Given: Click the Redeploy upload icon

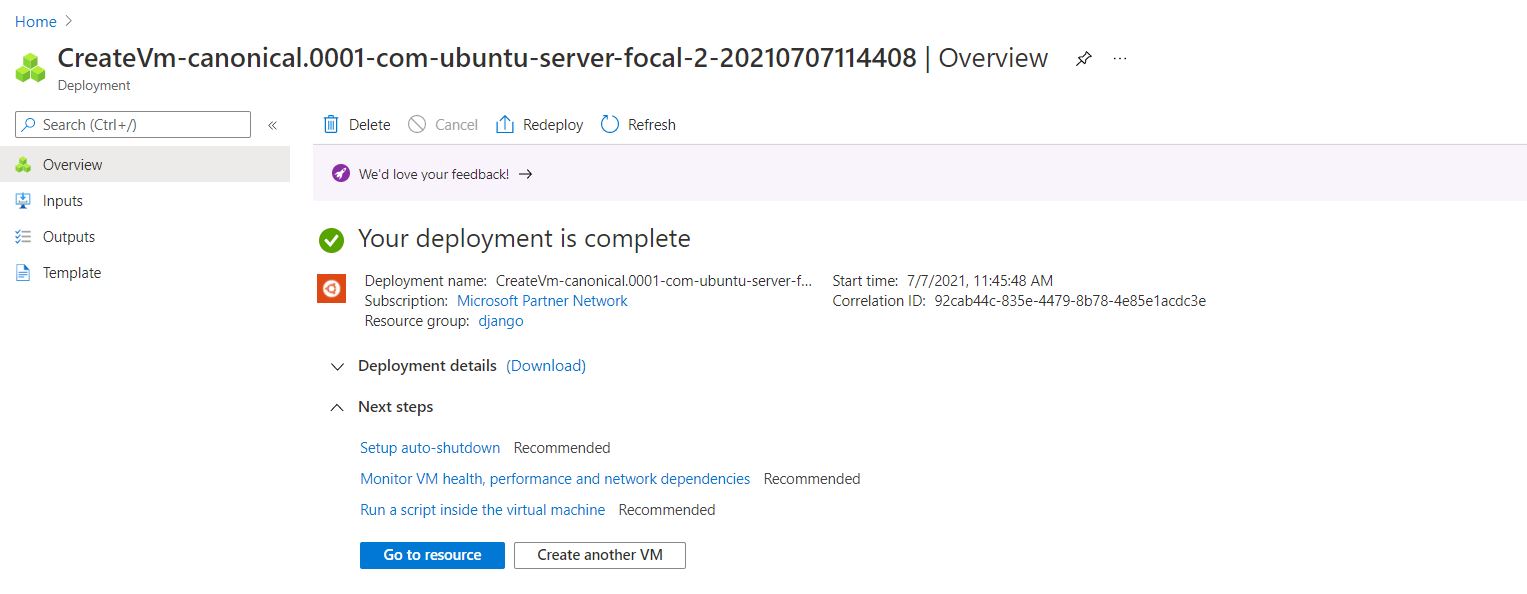Looking at the screenshot, I should pos(505,125).
